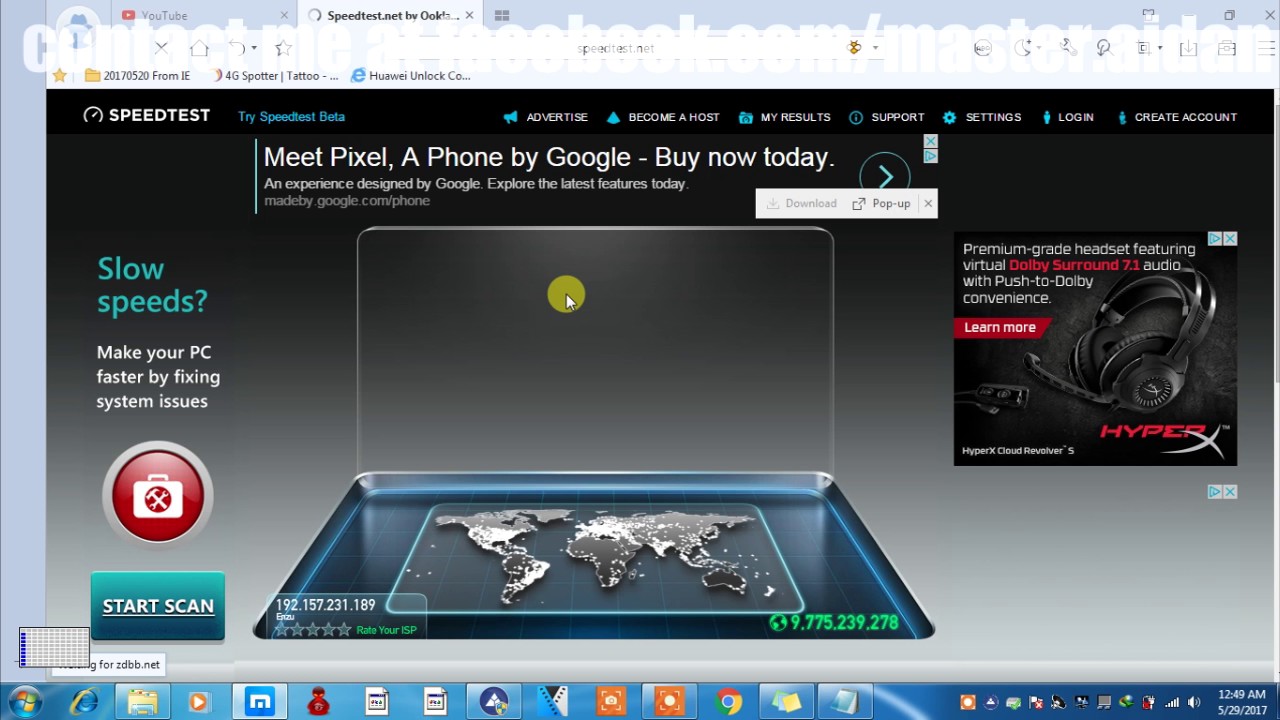The image size is (1280, 720).
Task: Stop loading the page with the X icon
Action: 161,47
